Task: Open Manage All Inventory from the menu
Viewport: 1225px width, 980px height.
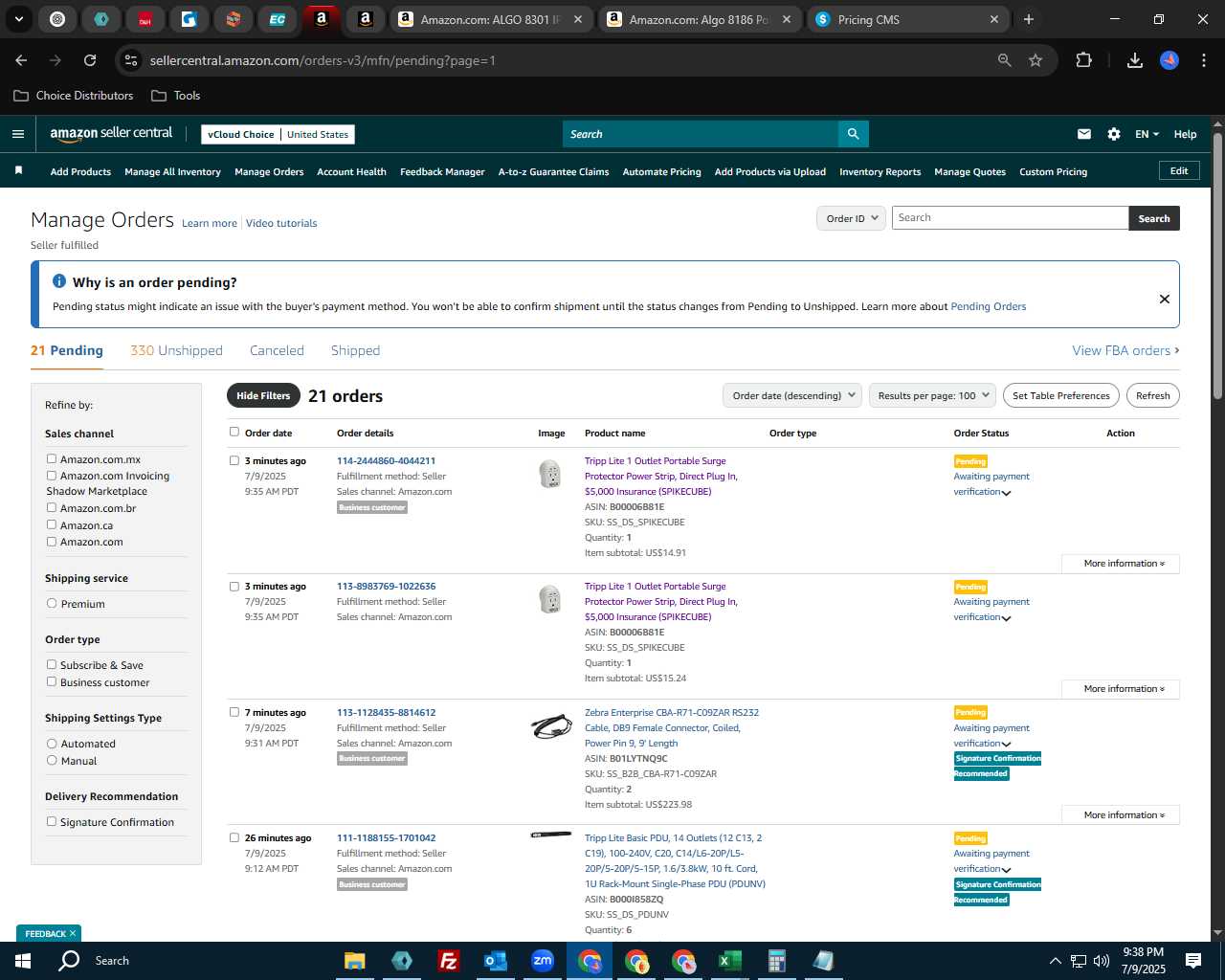Action: [172, 172]
